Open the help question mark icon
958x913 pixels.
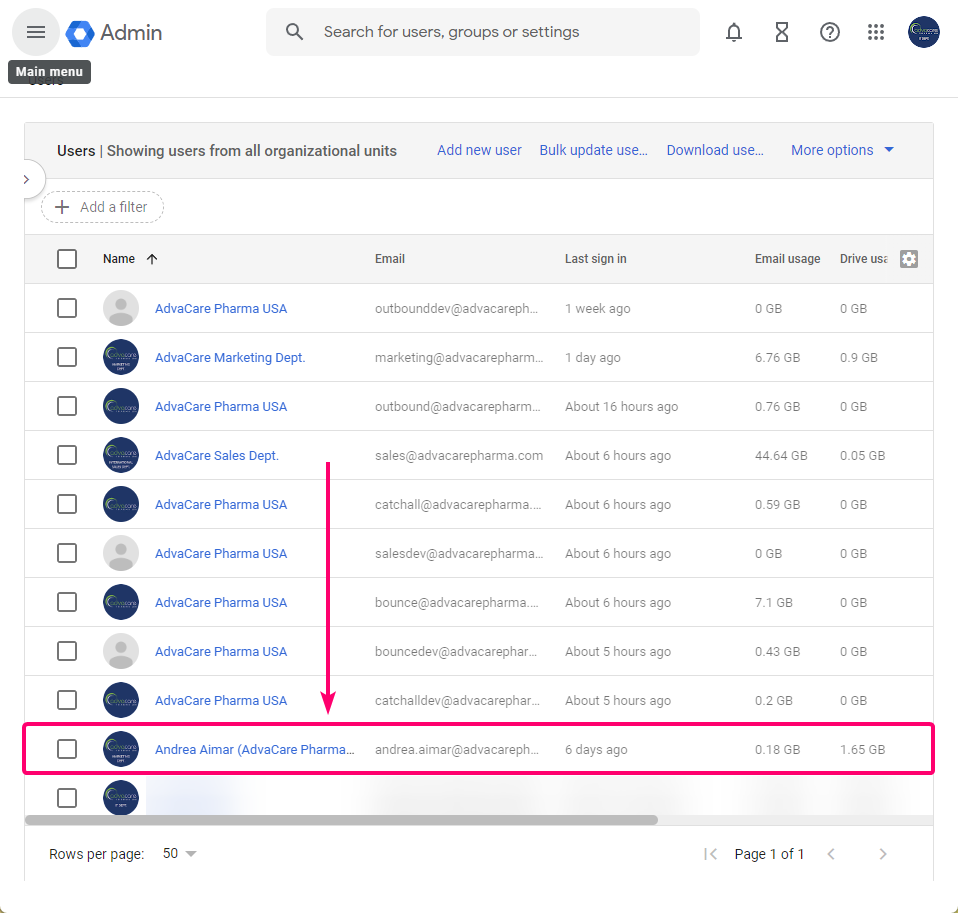tap(829, 32)
